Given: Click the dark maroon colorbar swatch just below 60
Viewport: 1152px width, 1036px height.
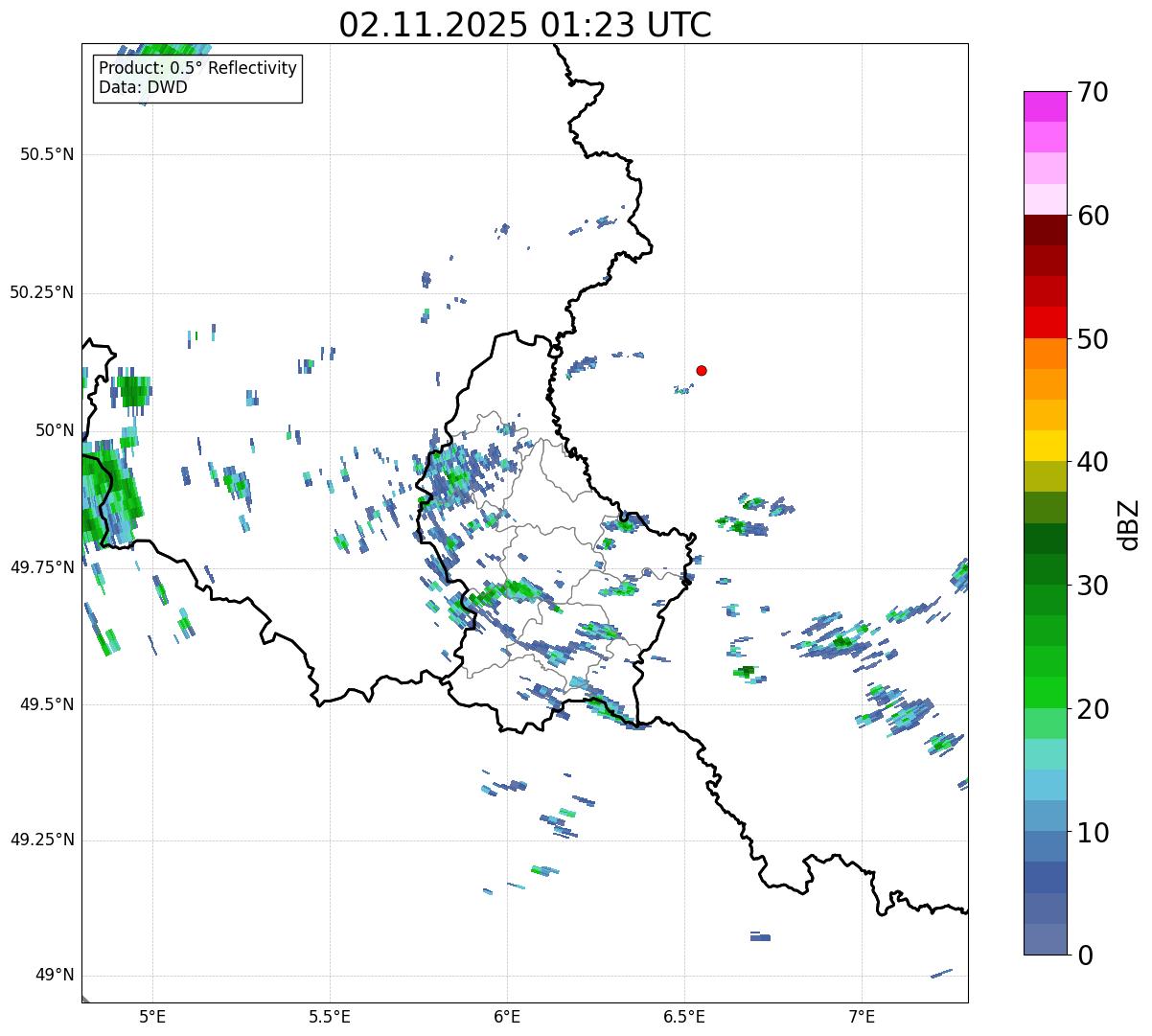Looking at the screenshot, I should [x=1045, y=230].
